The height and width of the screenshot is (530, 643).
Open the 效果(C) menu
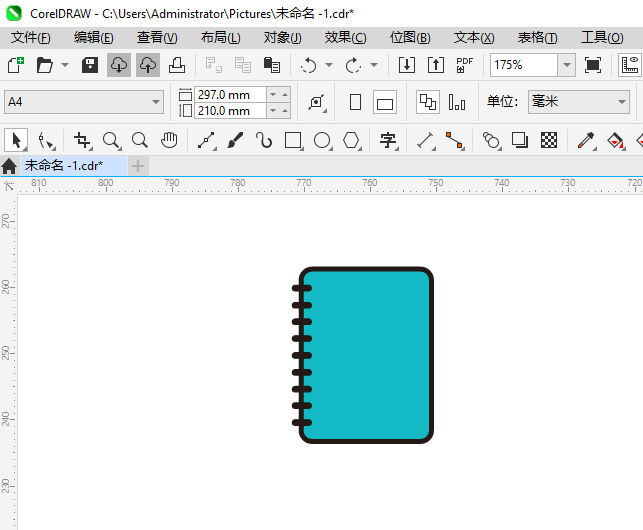(x=345, y=37)
